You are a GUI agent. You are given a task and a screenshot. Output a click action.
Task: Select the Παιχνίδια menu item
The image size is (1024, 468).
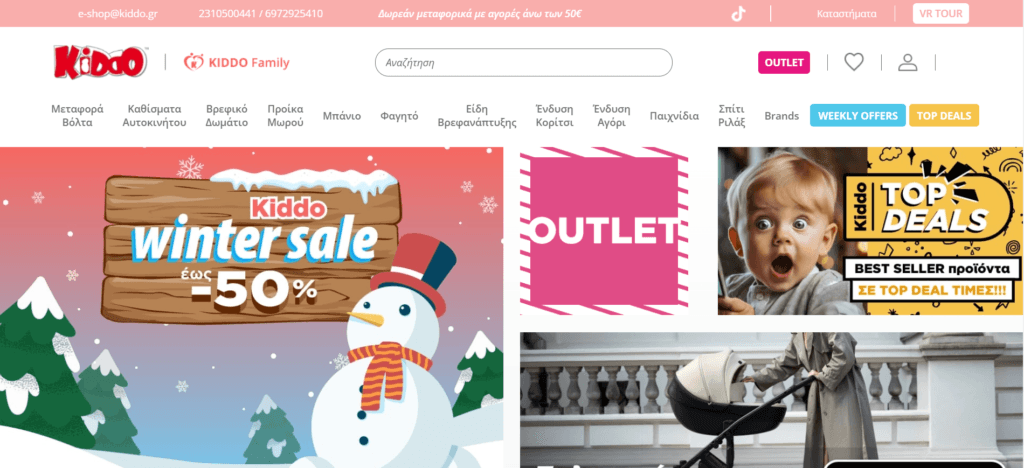point(674,116)
